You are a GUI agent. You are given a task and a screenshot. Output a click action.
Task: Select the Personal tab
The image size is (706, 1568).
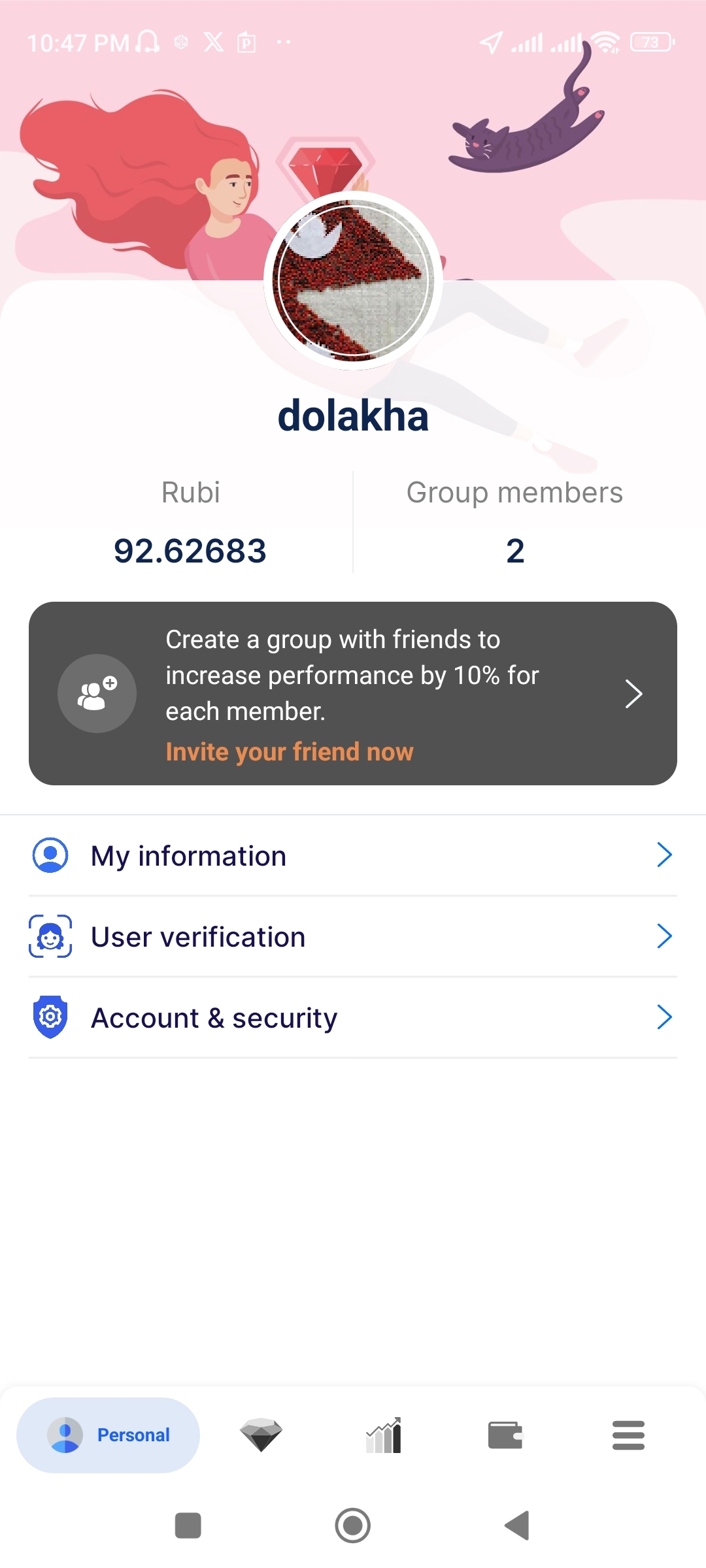[109, 1435]
